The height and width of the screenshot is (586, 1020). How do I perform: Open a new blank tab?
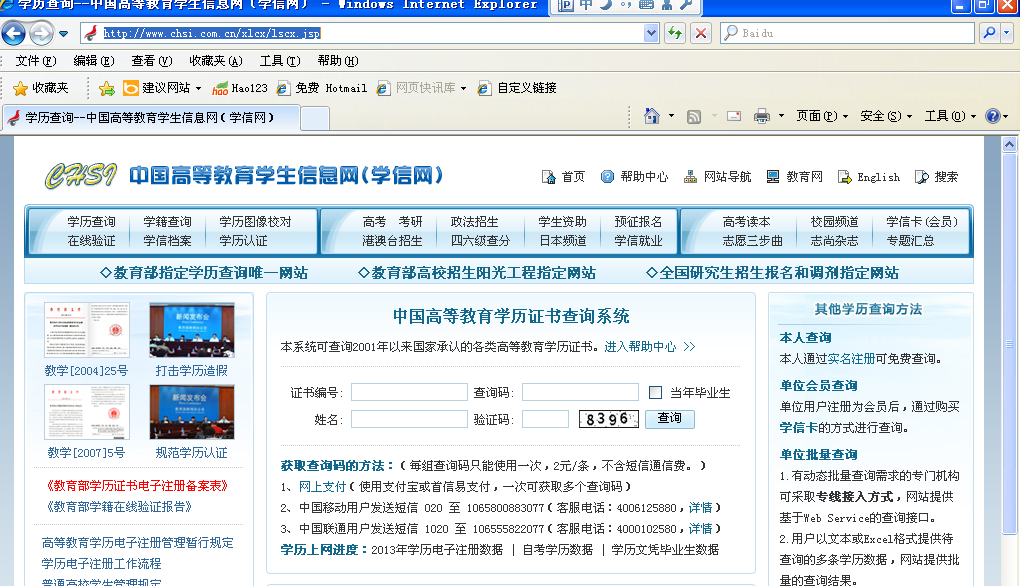(x=315, y=118)
